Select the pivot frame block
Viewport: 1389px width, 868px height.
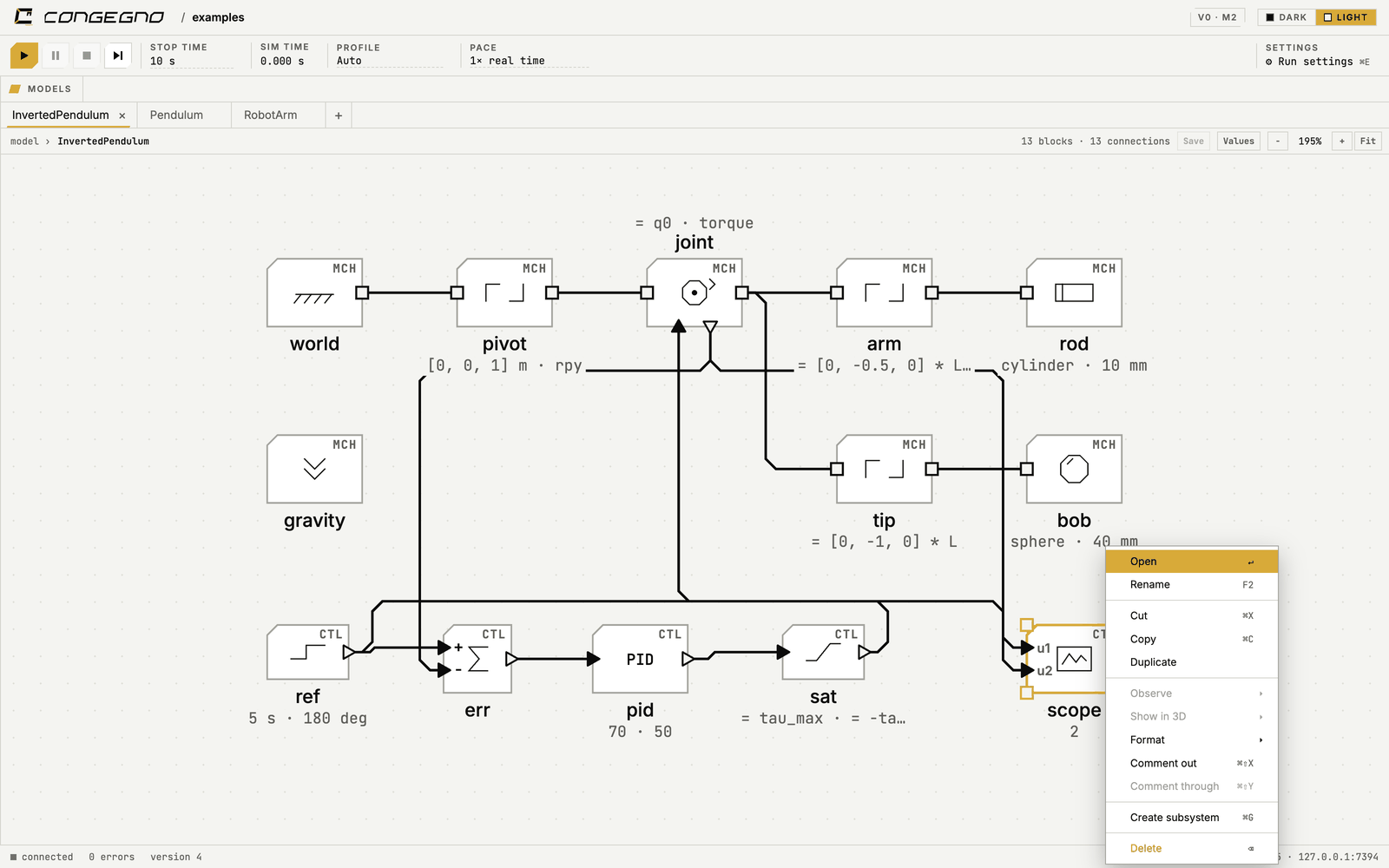coord(504,293)
